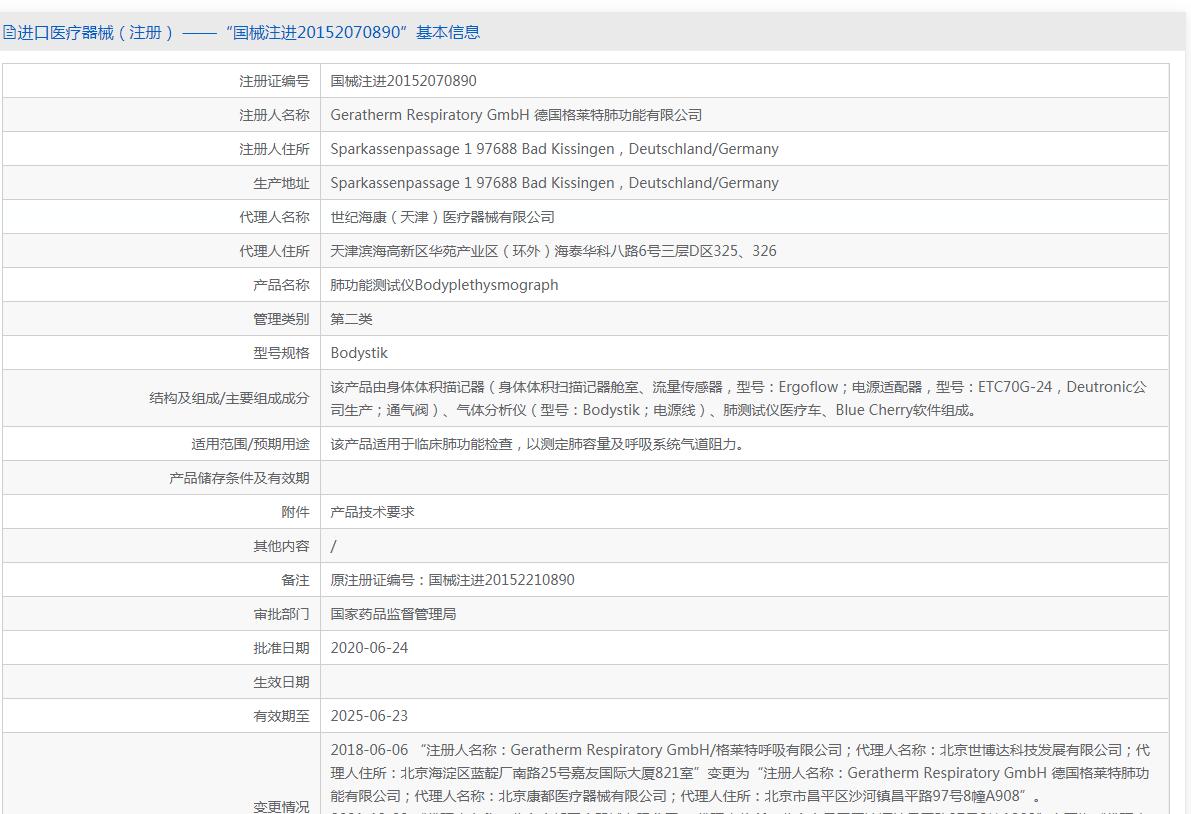Open the 产品技术要求 attachment
1191x814 pixels.
[373, 512]
